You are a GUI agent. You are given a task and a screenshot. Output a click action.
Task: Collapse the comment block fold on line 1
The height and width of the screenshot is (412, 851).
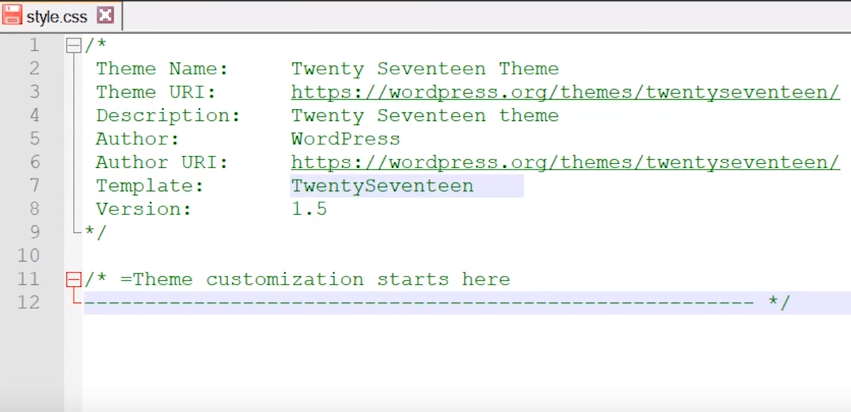(x=73, y=46)
